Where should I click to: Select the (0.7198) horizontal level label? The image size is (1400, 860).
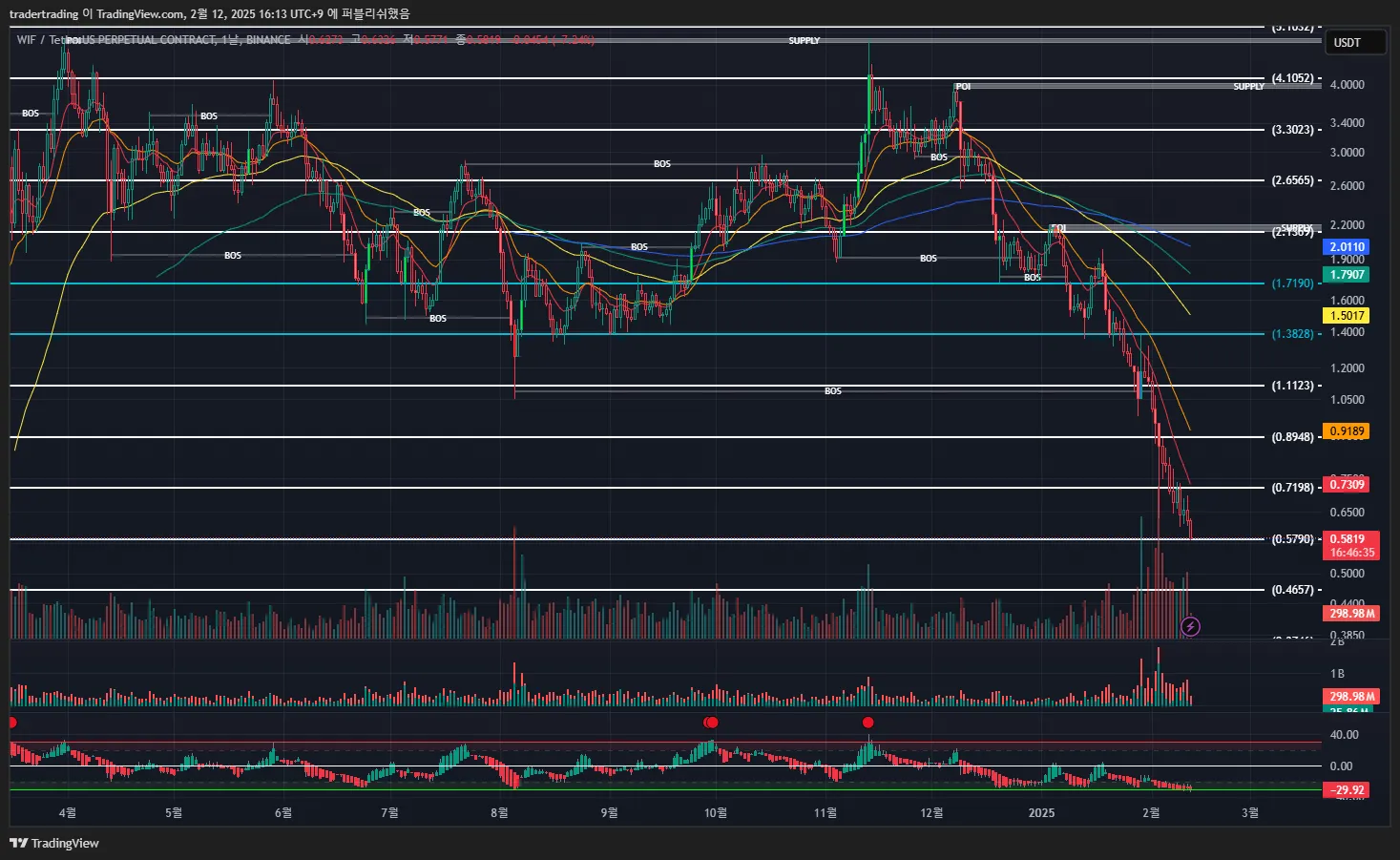tap(1292, 487)
